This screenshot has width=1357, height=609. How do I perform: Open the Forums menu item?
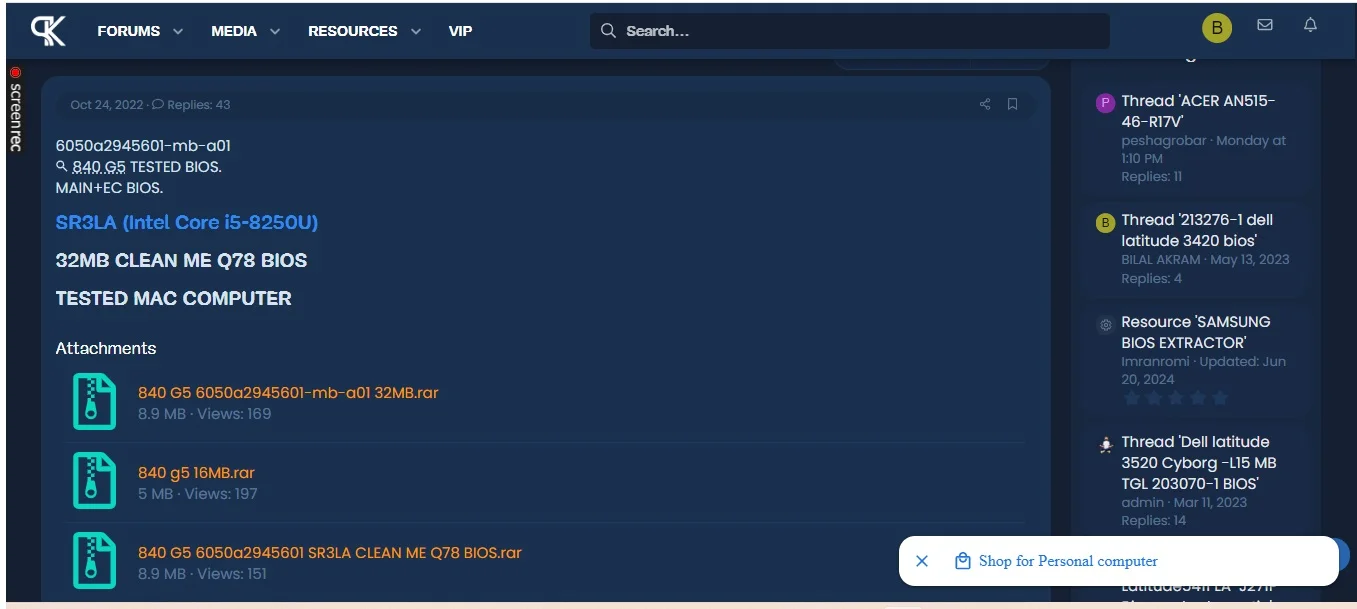[128, 31]
